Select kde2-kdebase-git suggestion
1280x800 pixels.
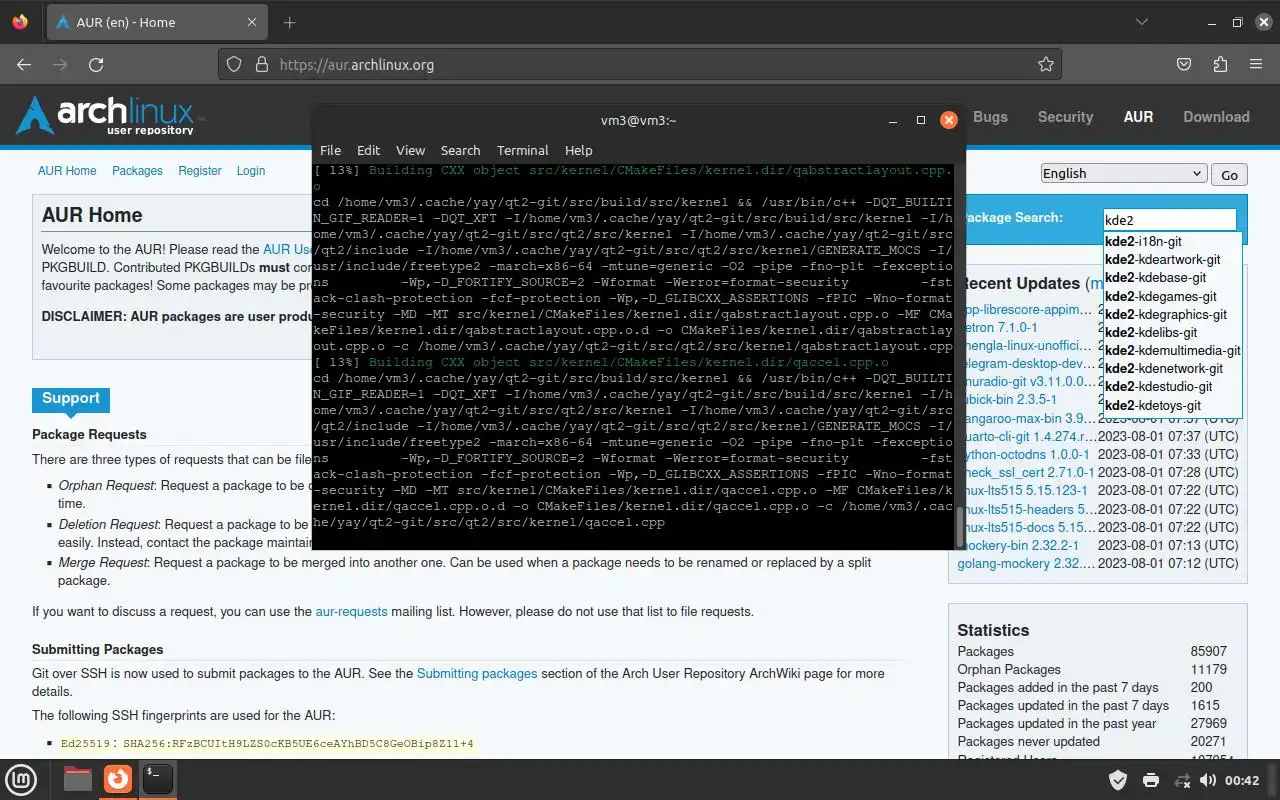point(1172,278)
